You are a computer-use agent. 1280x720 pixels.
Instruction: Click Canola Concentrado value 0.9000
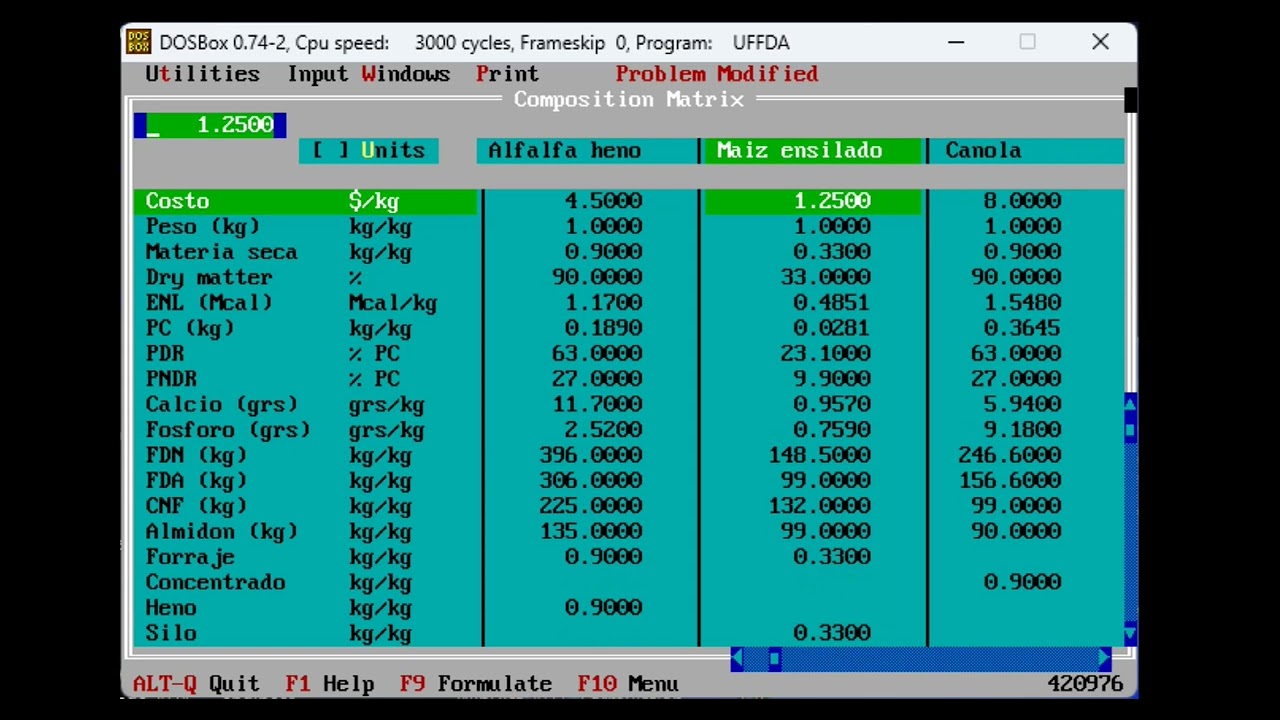[1022, 582]
